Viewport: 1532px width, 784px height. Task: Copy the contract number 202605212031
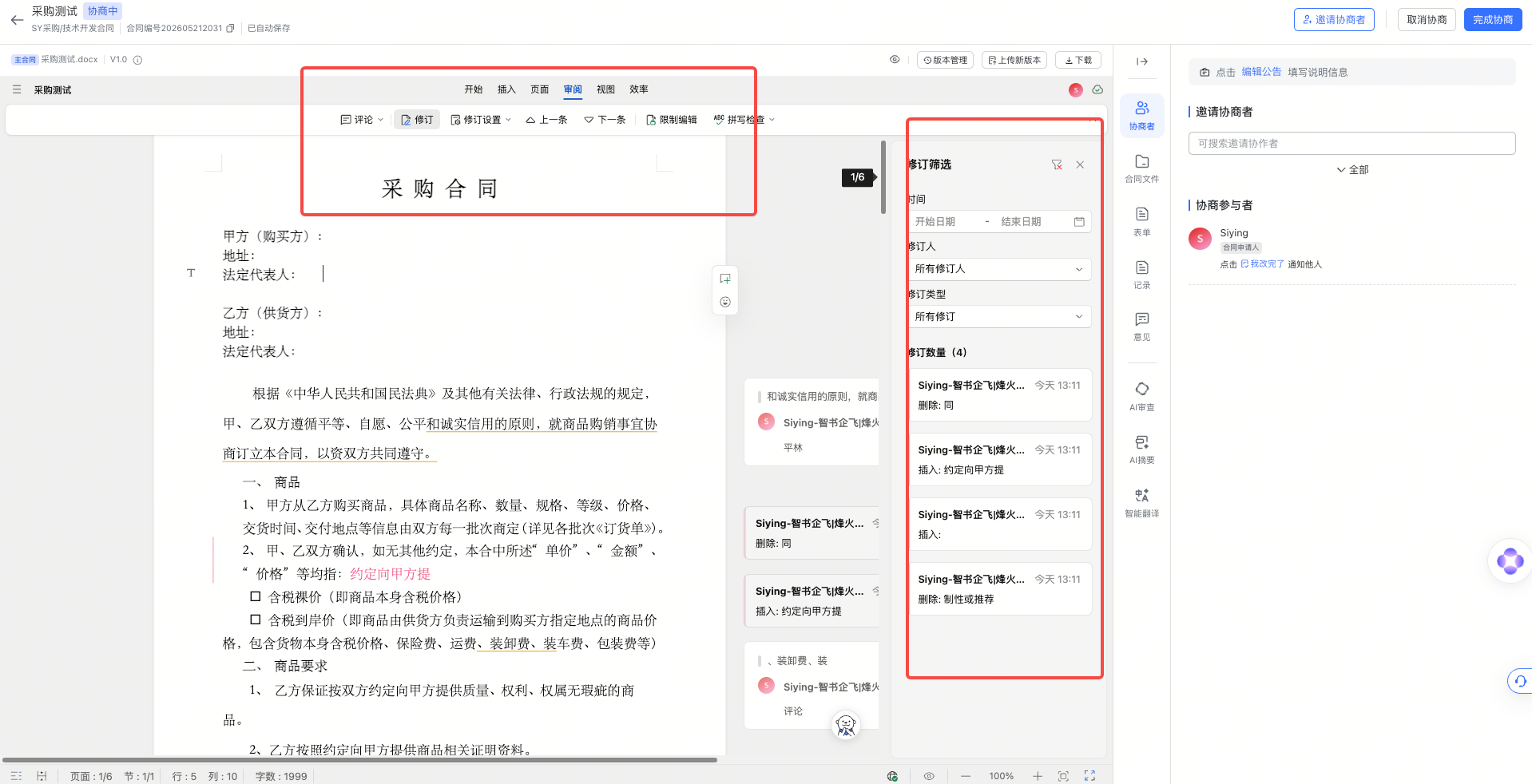coord(230,28)
